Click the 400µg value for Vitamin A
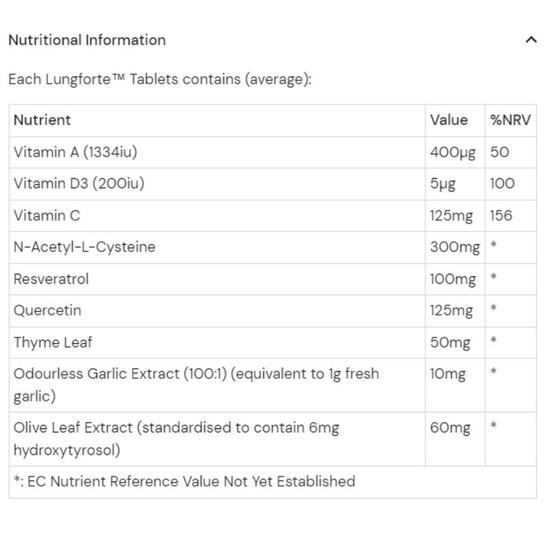The height and width of the screenshot is (550, 550). click(453, 153)
